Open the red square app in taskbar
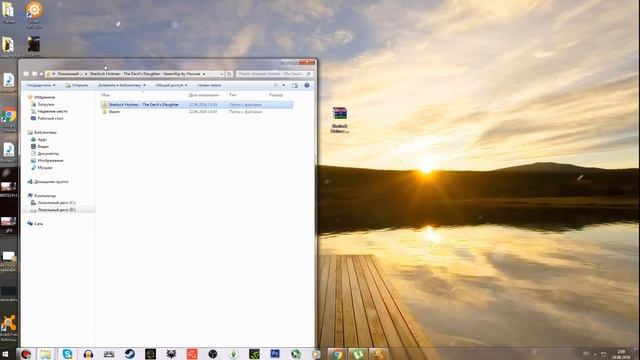 point(192,354)
